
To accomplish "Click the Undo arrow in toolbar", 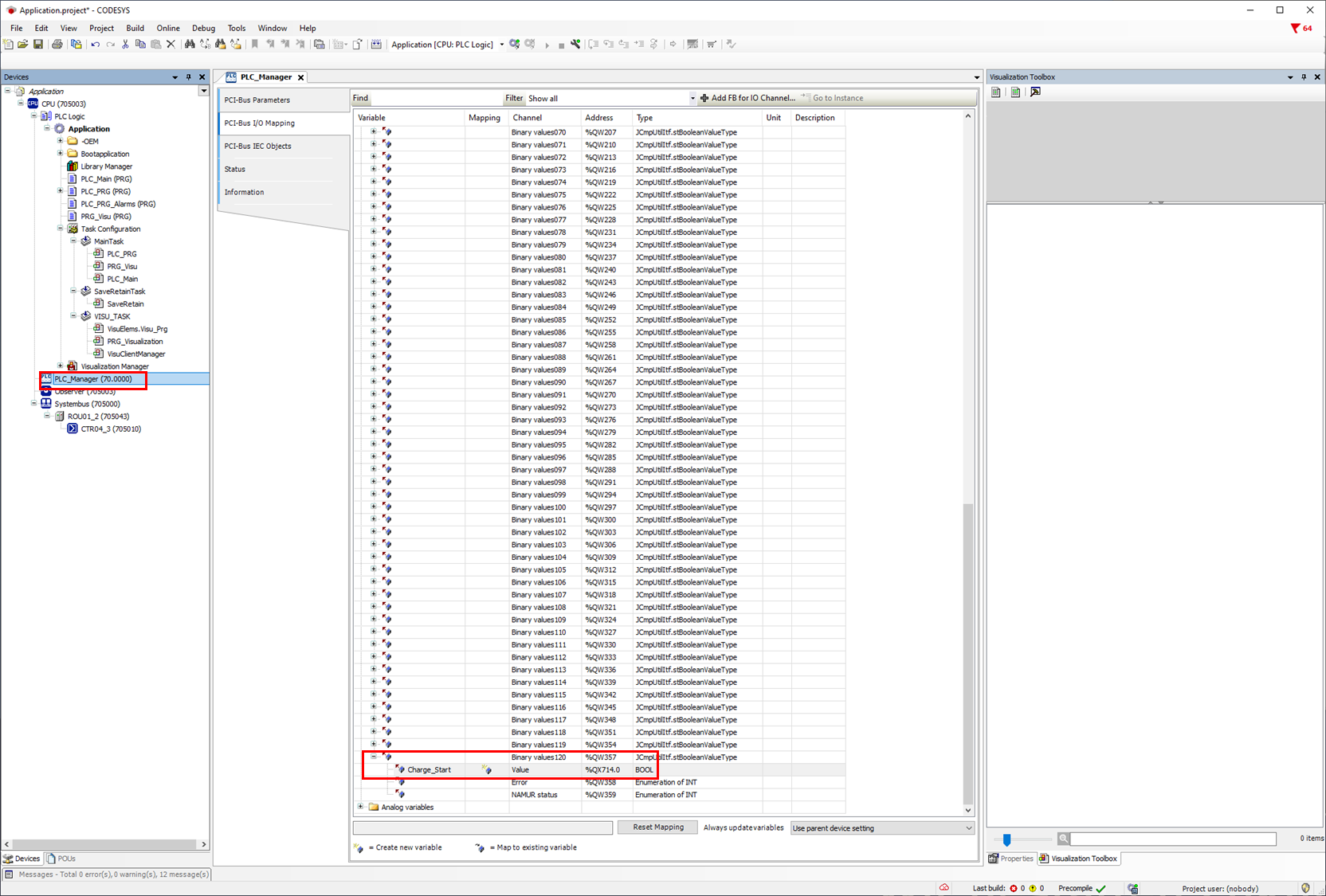I will [95, 45].
